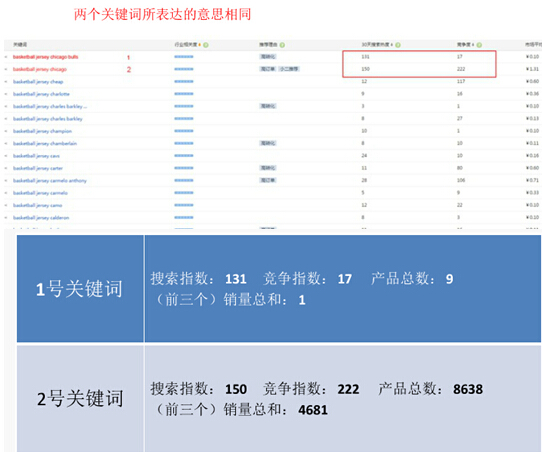The image size is (542, 452).
Task: Click competition value 117
Action: [x=461, y=82]
